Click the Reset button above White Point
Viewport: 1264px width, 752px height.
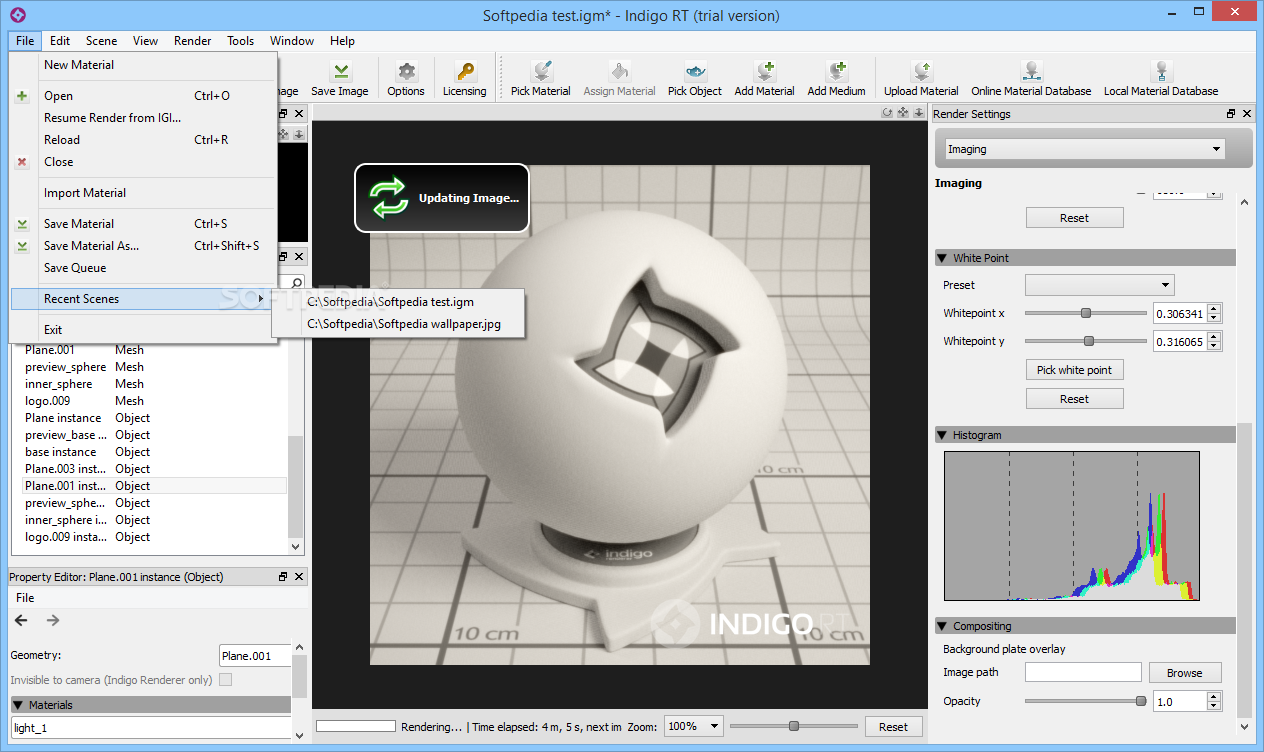point(1074,218)
